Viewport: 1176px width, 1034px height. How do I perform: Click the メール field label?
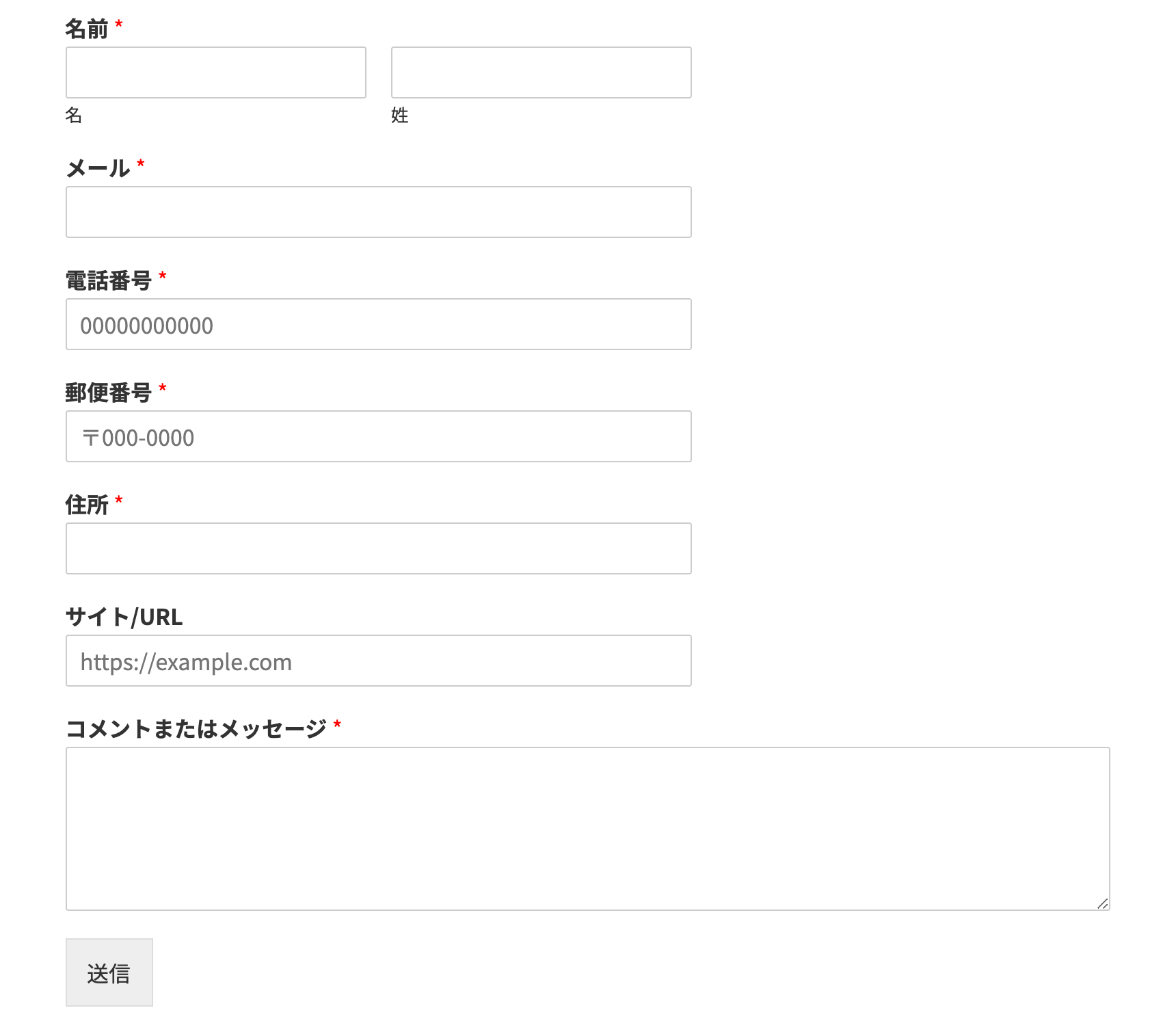tap(98, 166)
